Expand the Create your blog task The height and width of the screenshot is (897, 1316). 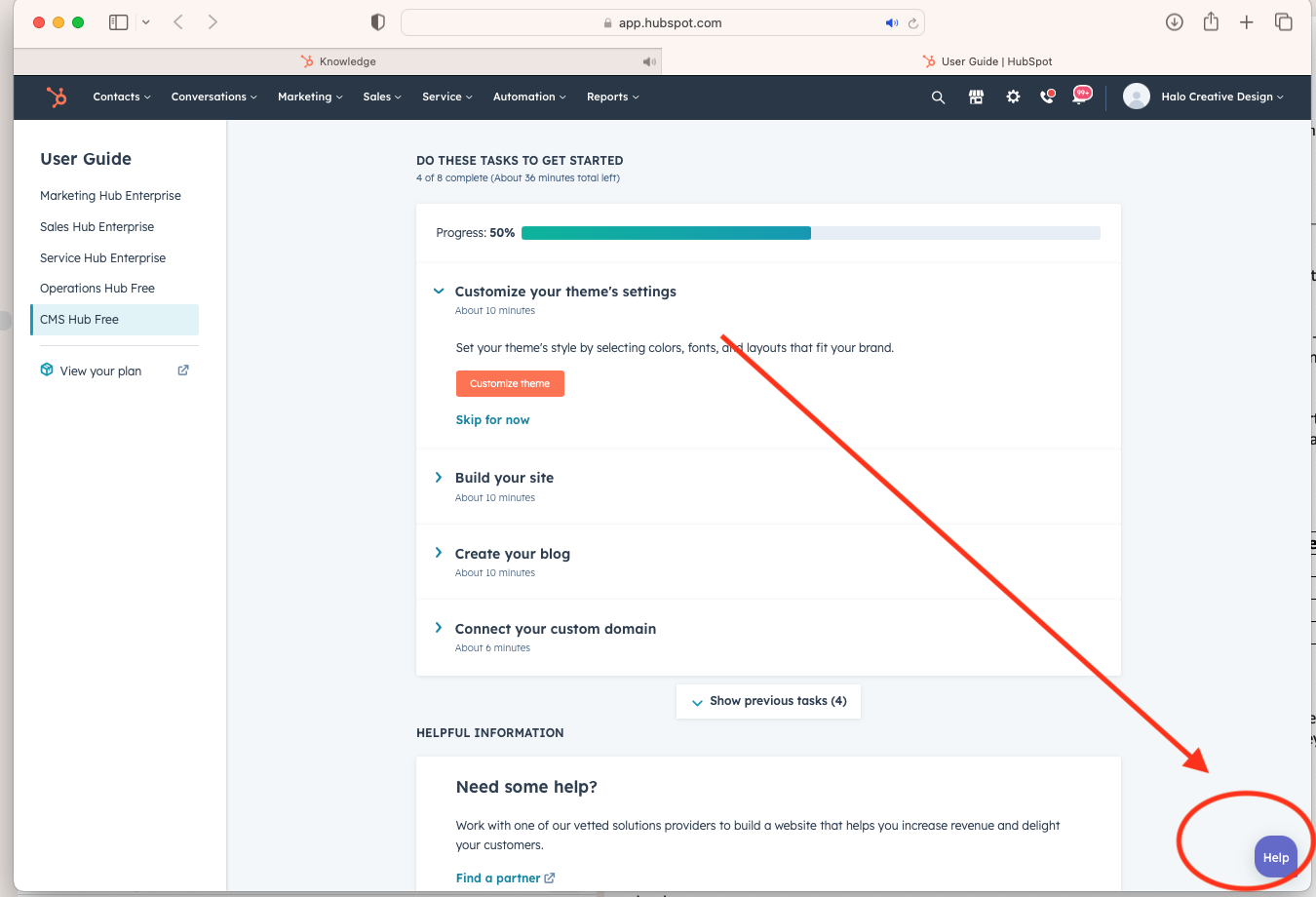click(x=439, y=553)
